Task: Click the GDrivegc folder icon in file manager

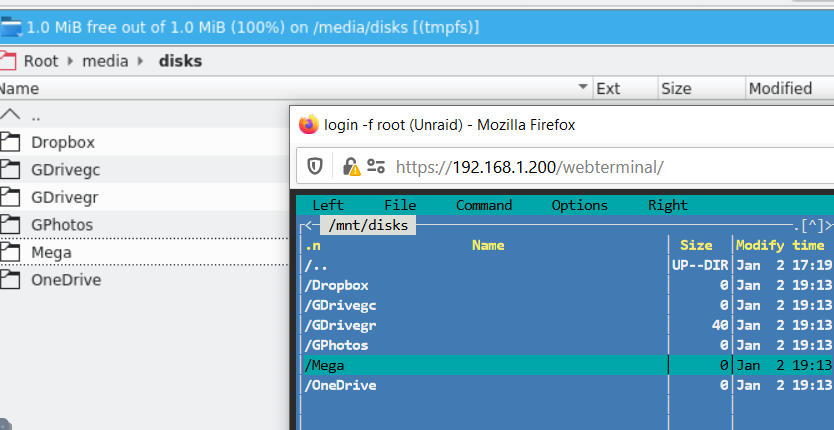Action: 9,170
